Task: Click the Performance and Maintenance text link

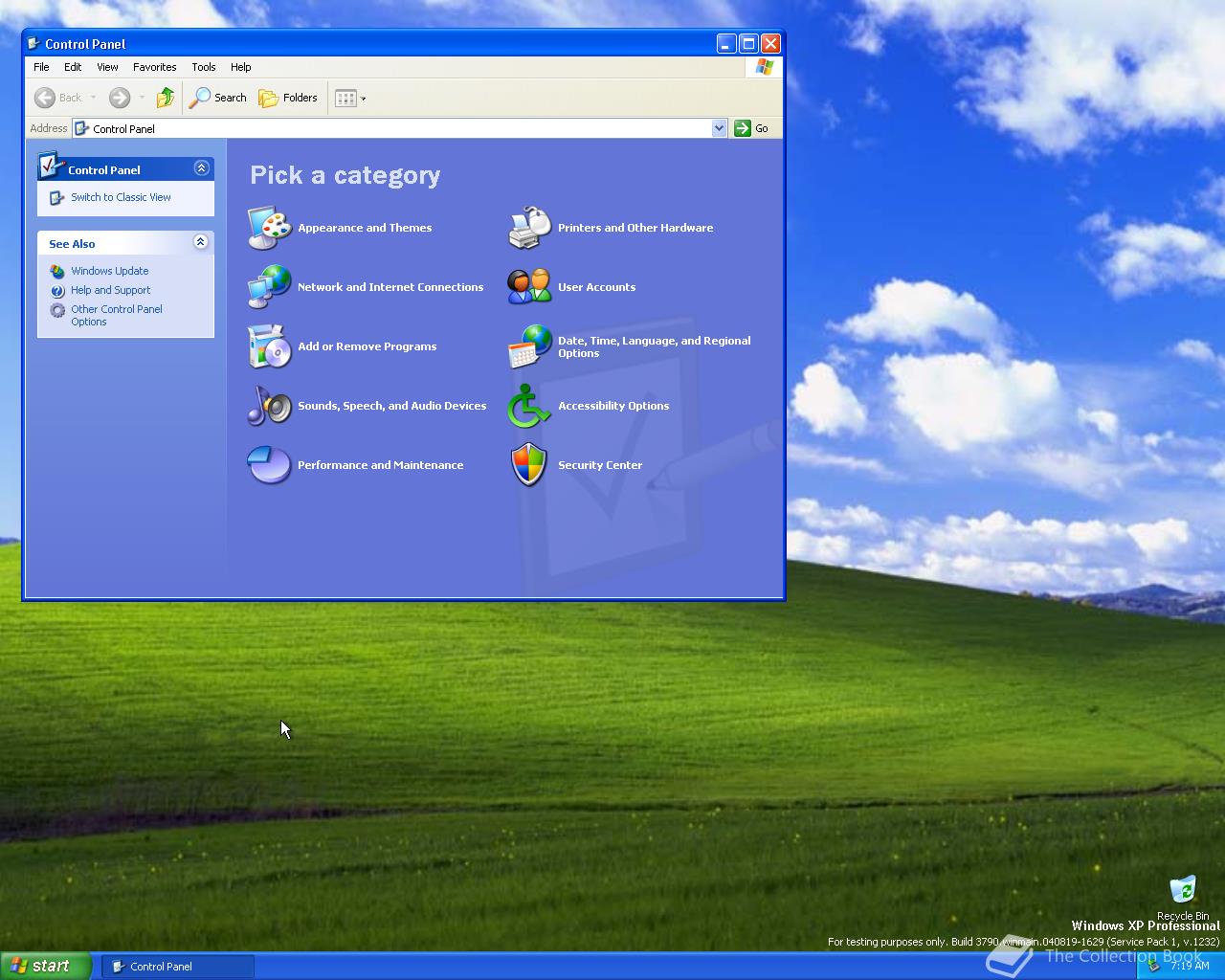Action: [x=381, y=465]
